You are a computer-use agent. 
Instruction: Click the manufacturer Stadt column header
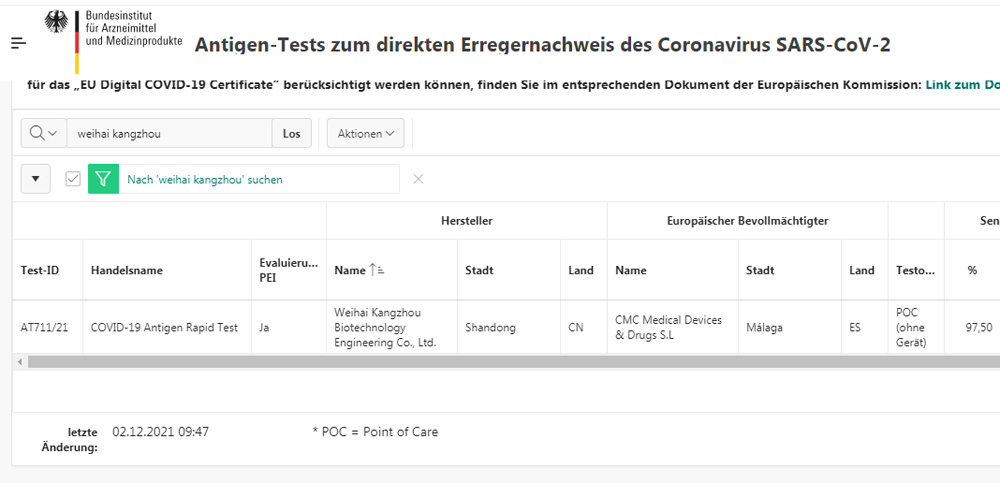coord(479,270)
